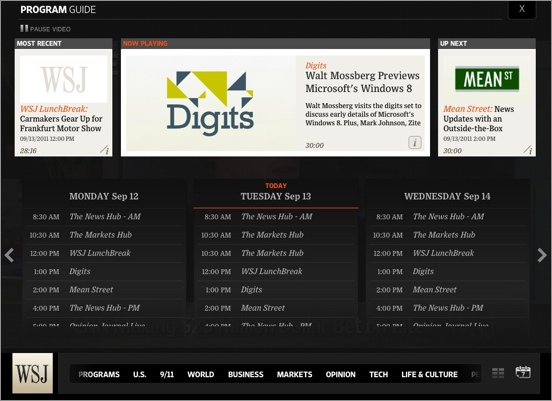Open Wednesday 10:30 AM The Markets Hub
This screenshot has height=401, width=552.
pos(448,235)
